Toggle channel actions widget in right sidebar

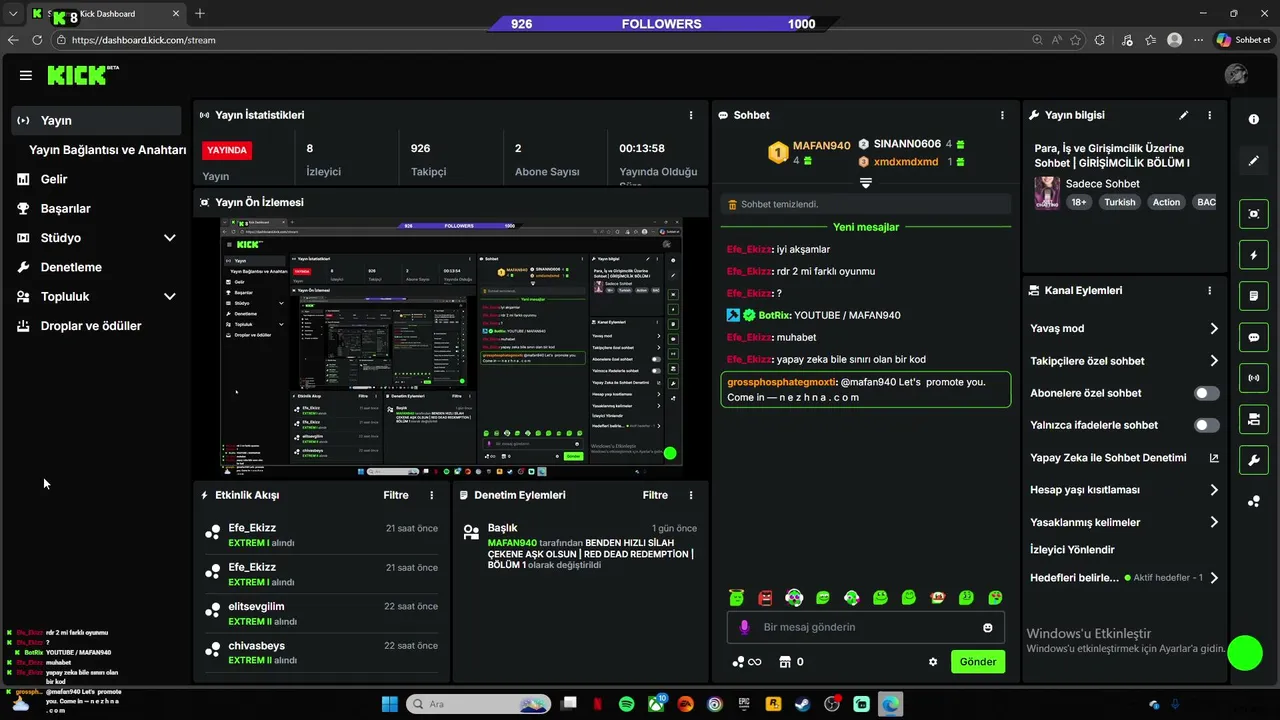[1254, 419]
